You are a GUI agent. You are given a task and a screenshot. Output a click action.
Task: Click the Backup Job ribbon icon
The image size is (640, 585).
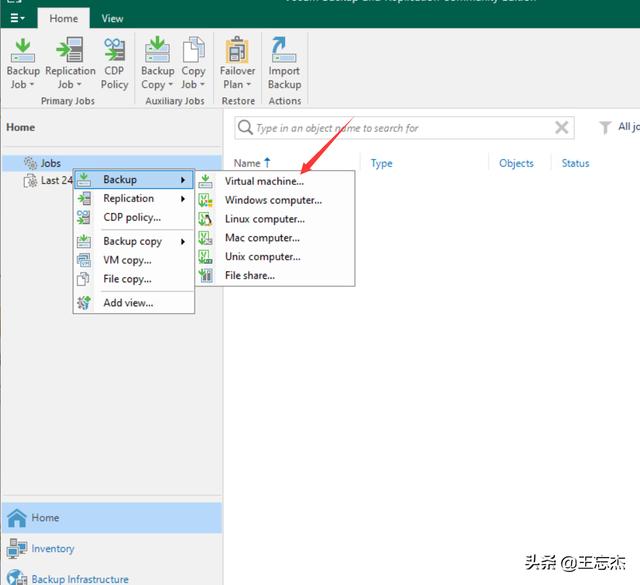22,50
